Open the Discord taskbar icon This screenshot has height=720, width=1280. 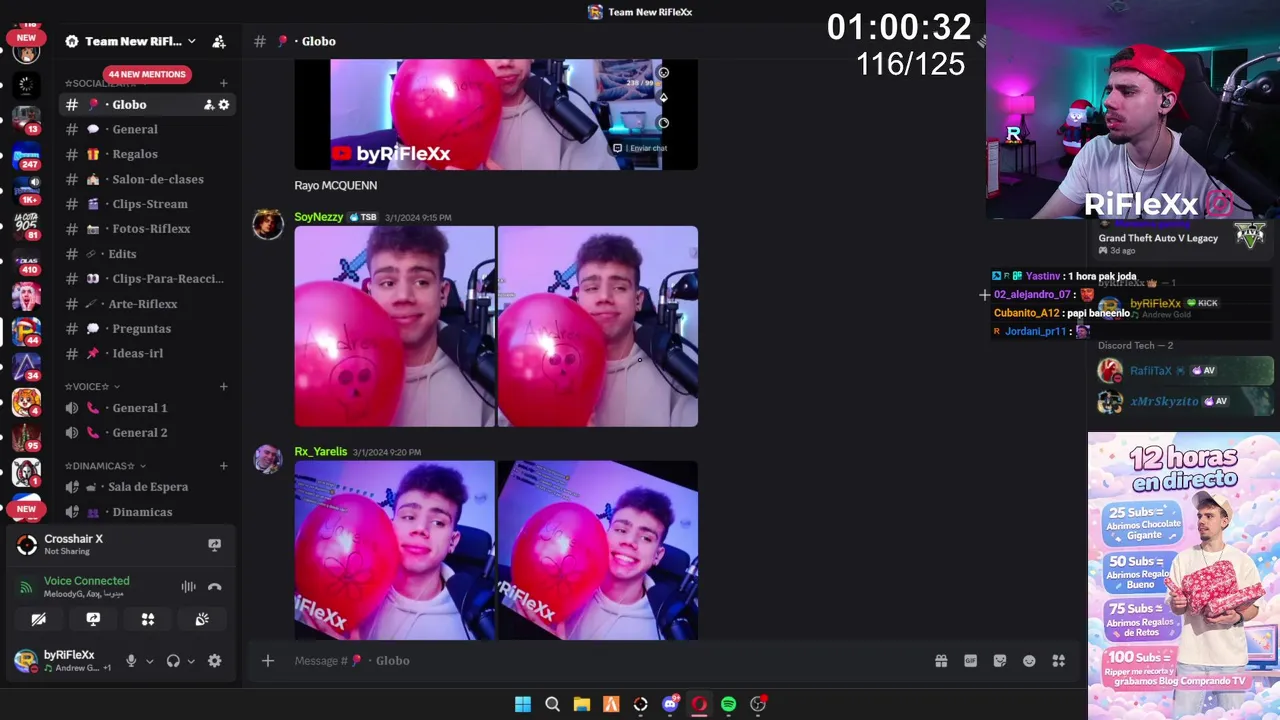point(670,704)
